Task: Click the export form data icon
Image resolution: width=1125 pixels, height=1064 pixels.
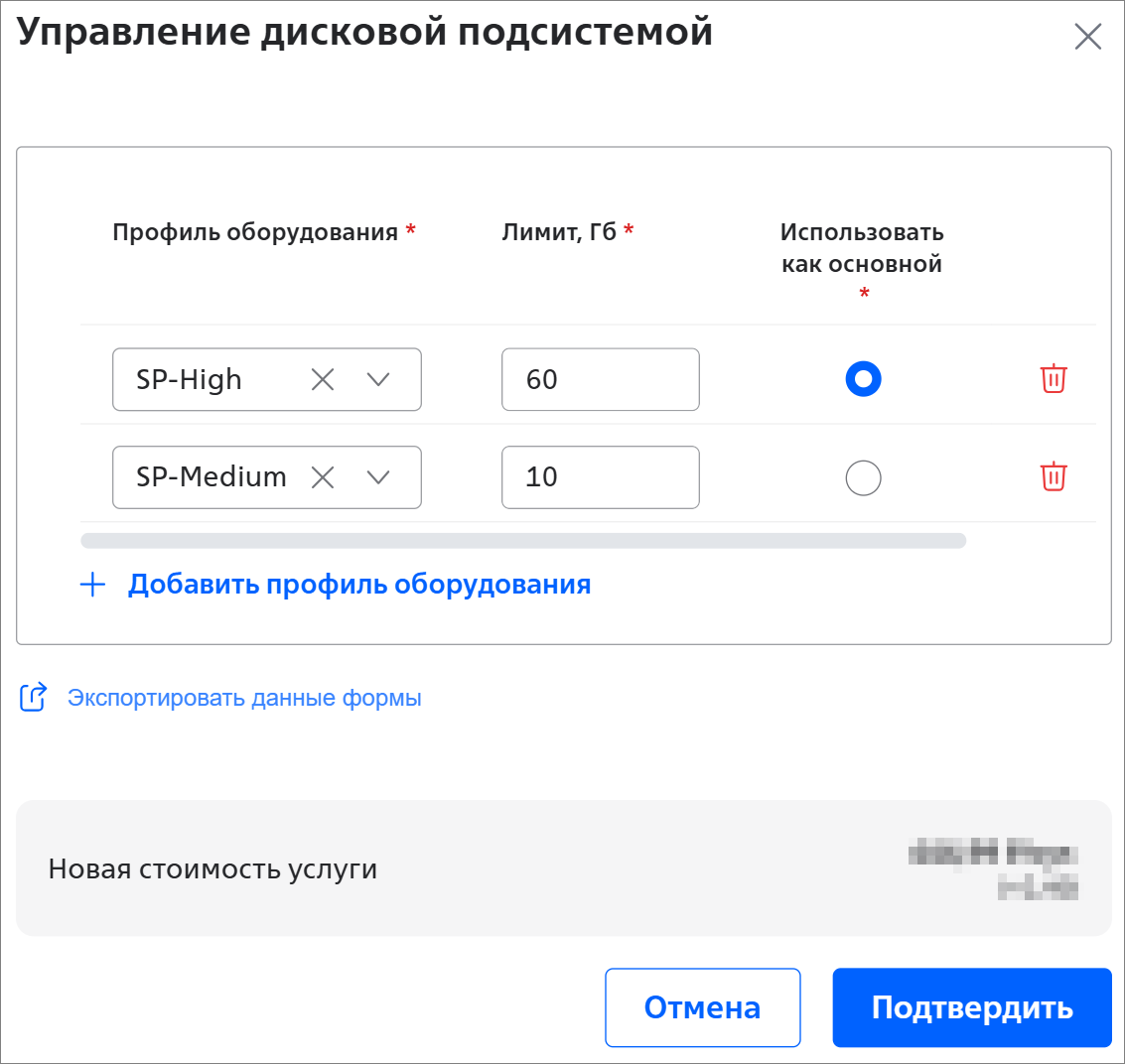Action: [33, 697]
